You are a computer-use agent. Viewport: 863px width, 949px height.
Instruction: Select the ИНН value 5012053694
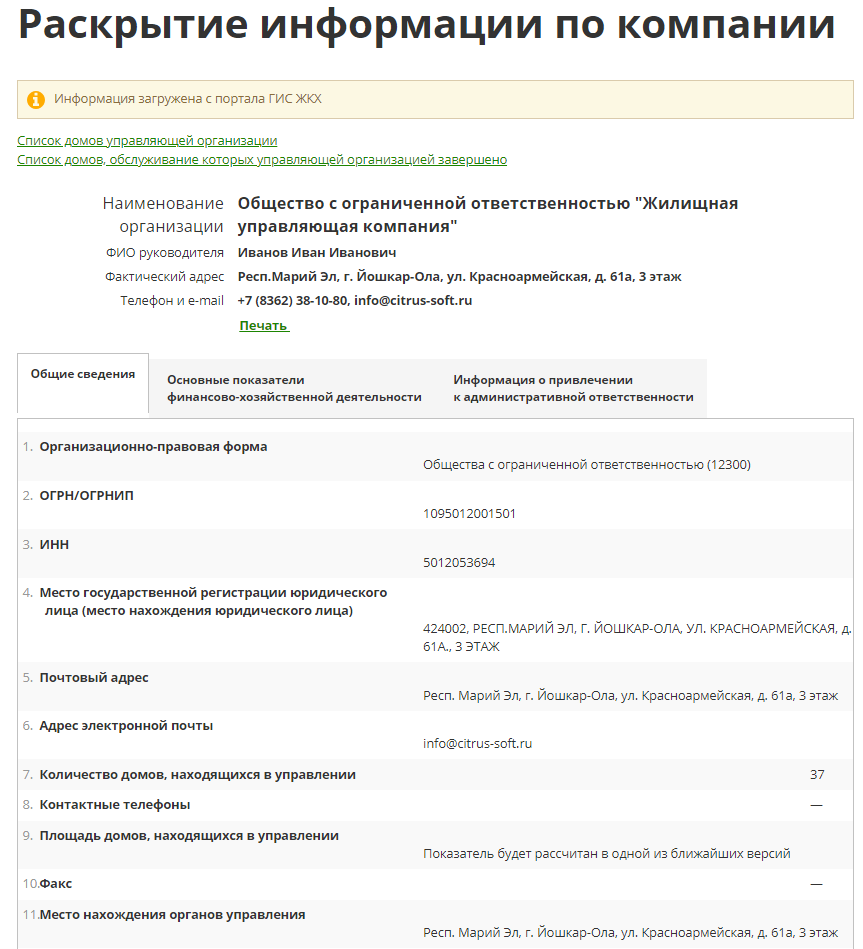459,563
